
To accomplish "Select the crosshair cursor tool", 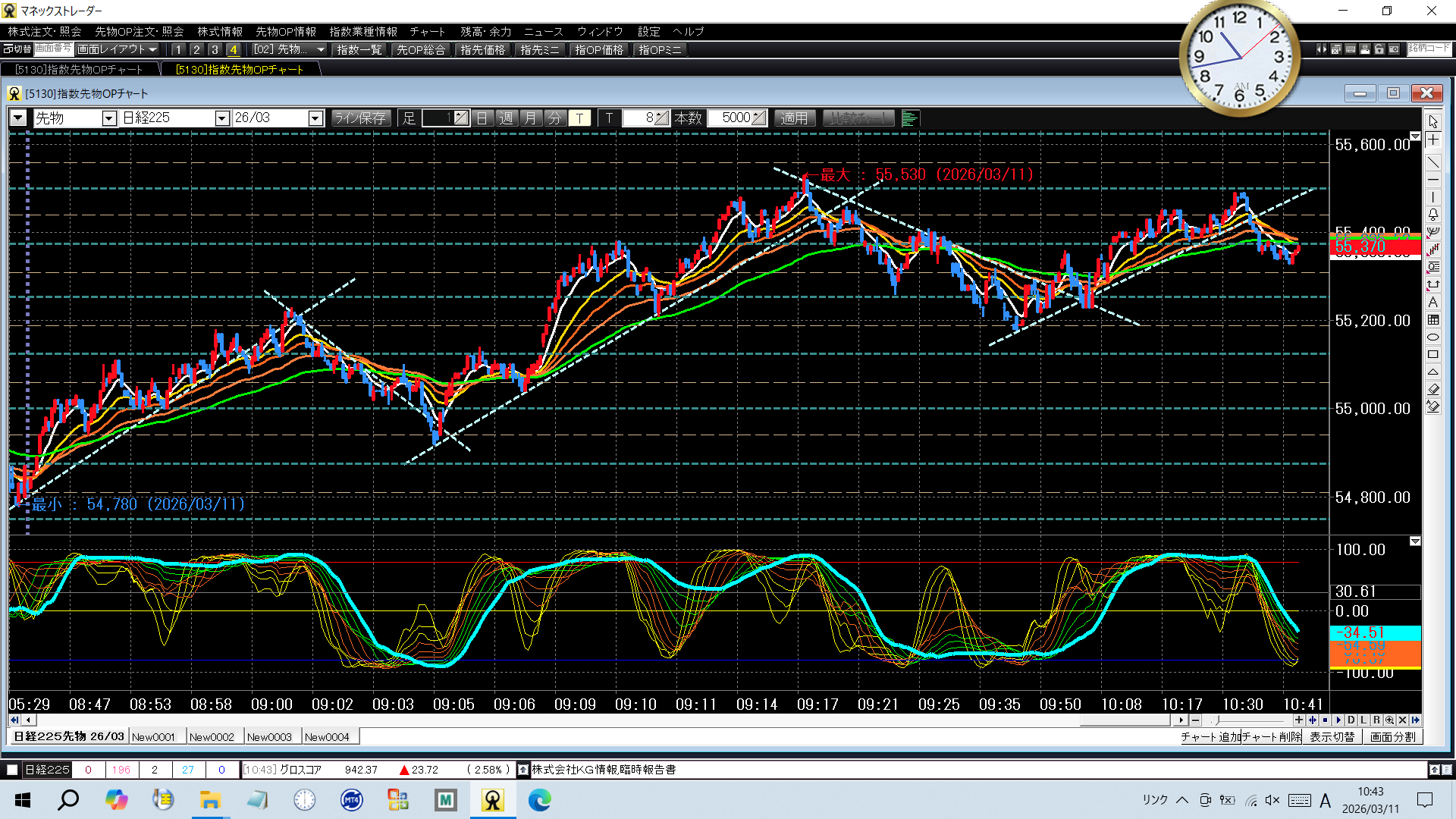I will (x=1432, y=140).
